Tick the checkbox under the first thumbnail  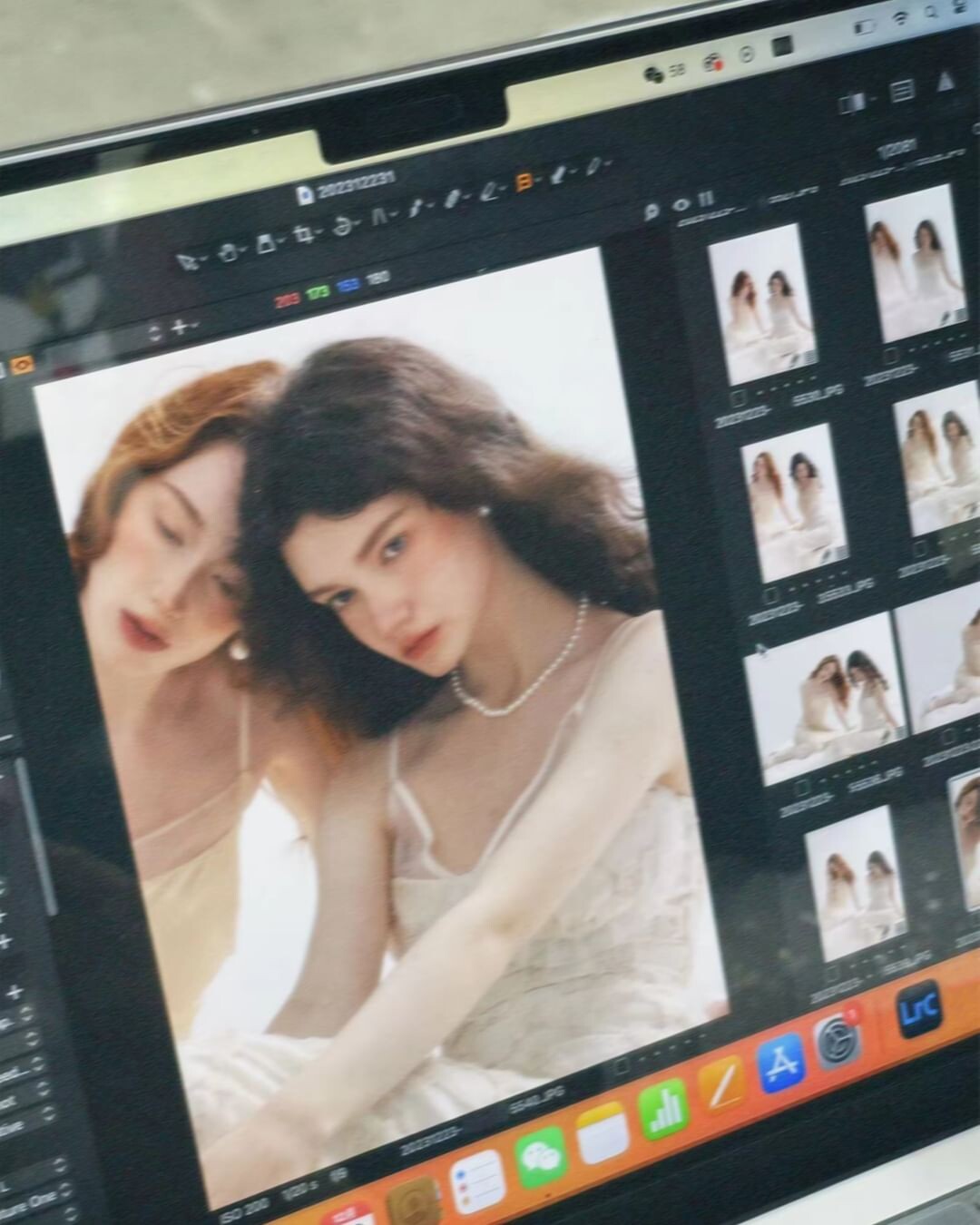(x=740, y=398)
